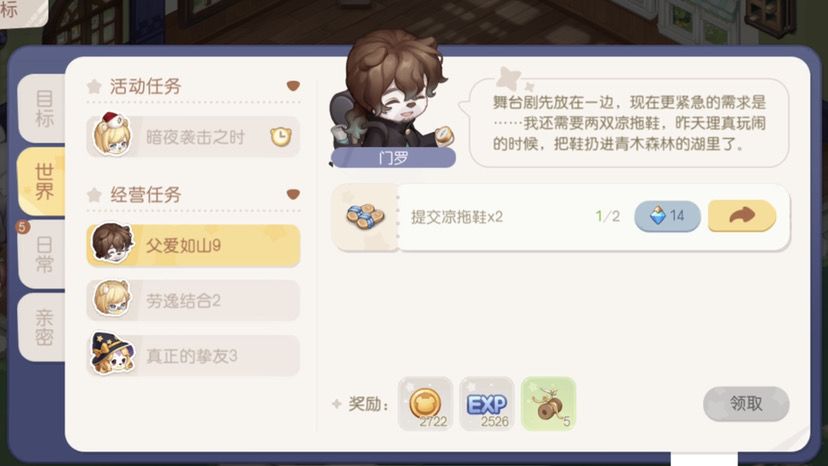Switch to the 亲密 tab
This screenshot has height=466, width=828.
tap(42, 328)
